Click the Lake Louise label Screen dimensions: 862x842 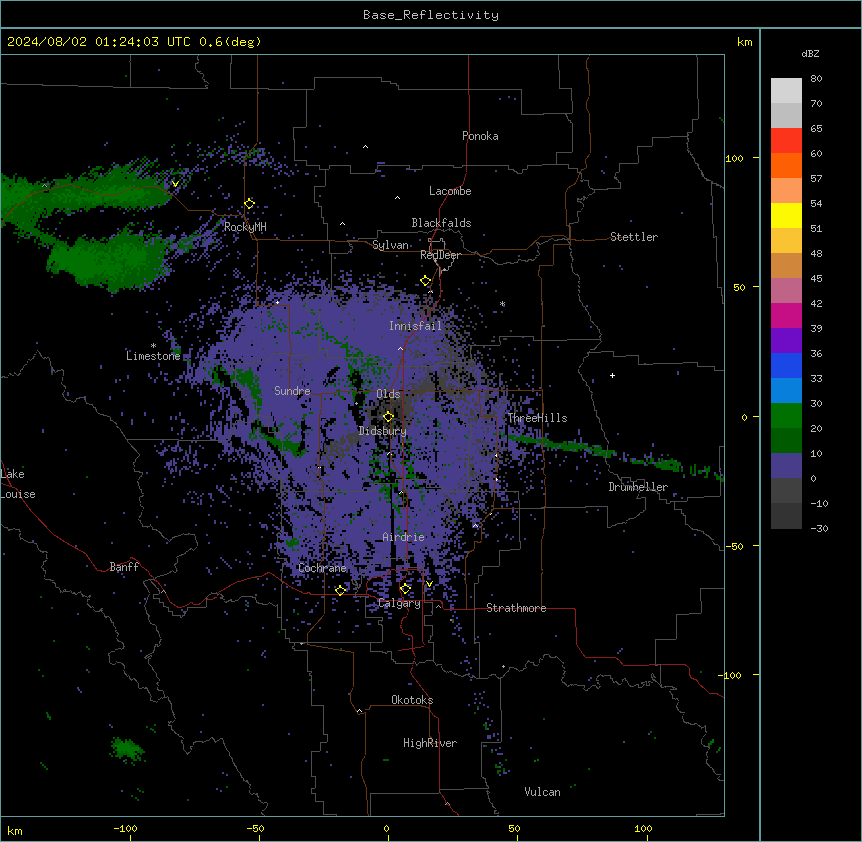18,484
